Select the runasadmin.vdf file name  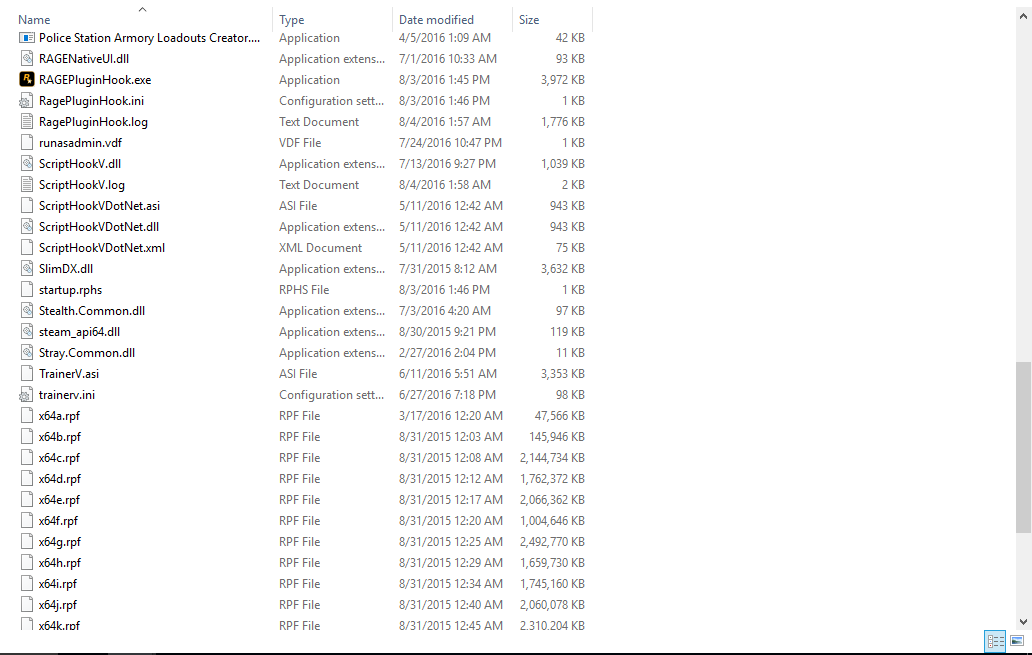coord(80,143)
